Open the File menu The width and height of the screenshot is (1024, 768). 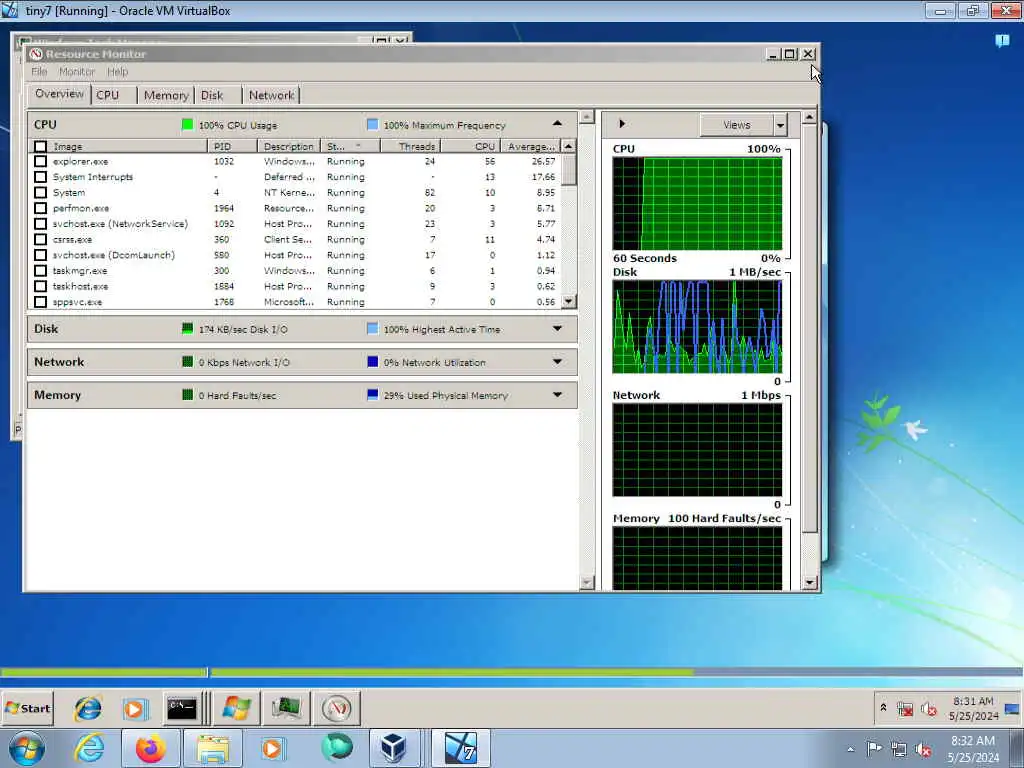click(x=39, y=71)
